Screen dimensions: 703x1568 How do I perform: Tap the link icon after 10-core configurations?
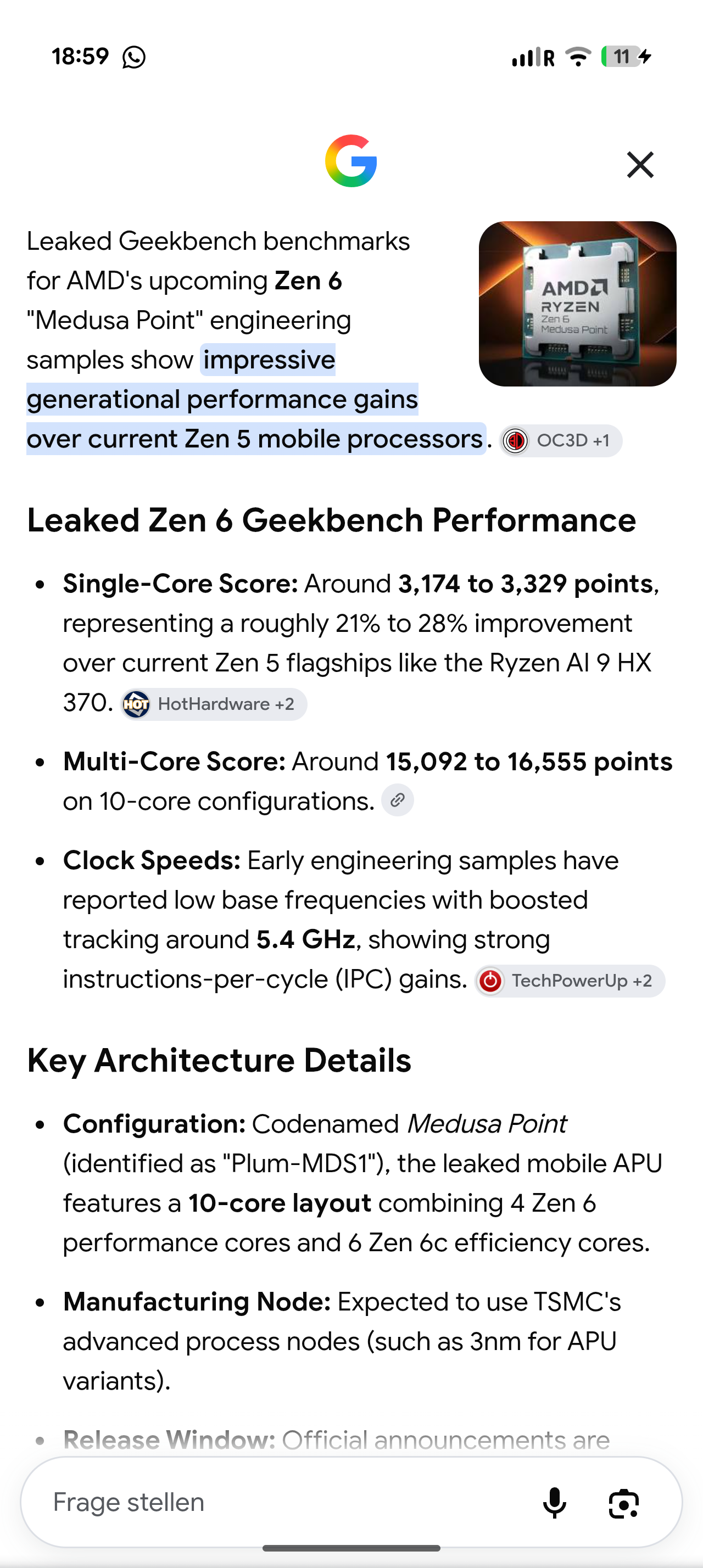click(x=398, y=800)
